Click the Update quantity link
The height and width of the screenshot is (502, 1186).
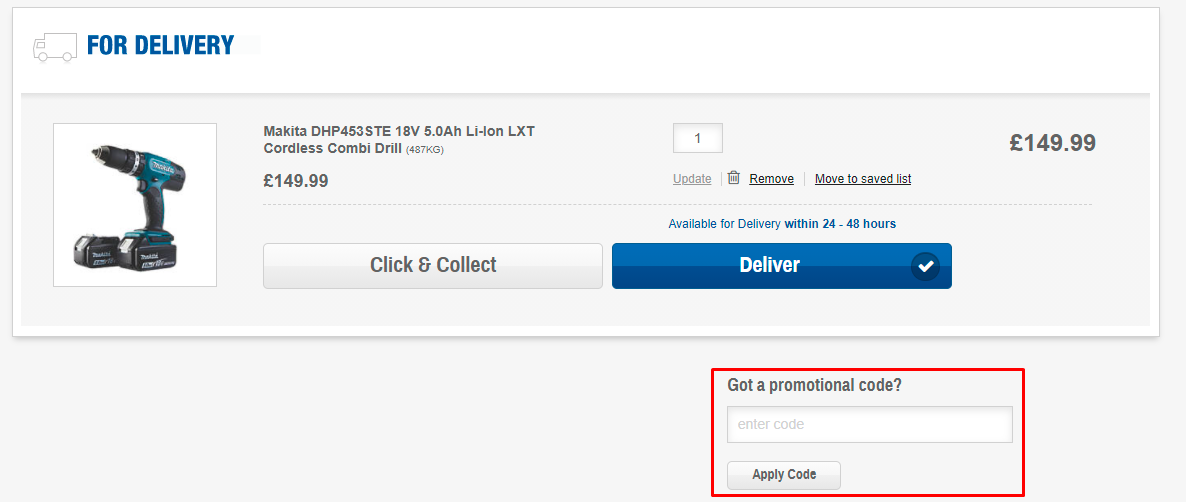tap(692, 179)
